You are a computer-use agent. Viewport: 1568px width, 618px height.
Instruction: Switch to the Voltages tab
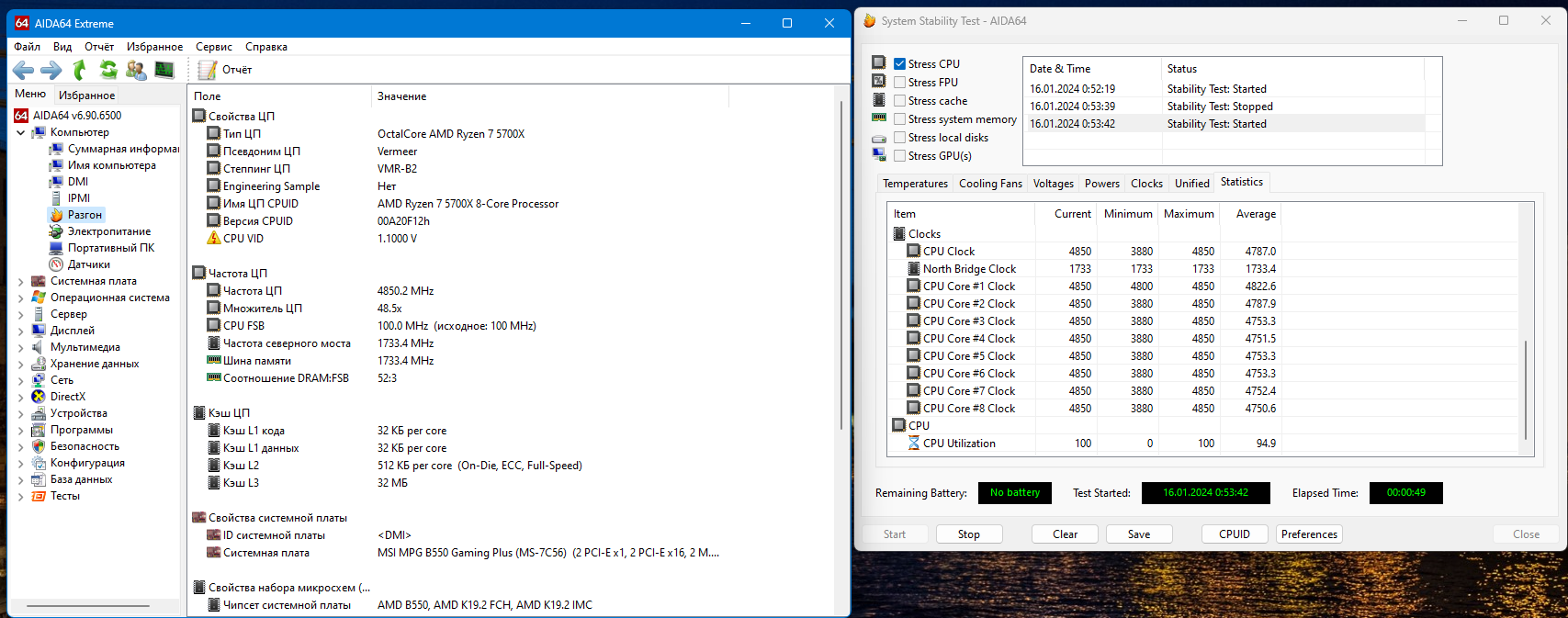(x=1054, y=184)
